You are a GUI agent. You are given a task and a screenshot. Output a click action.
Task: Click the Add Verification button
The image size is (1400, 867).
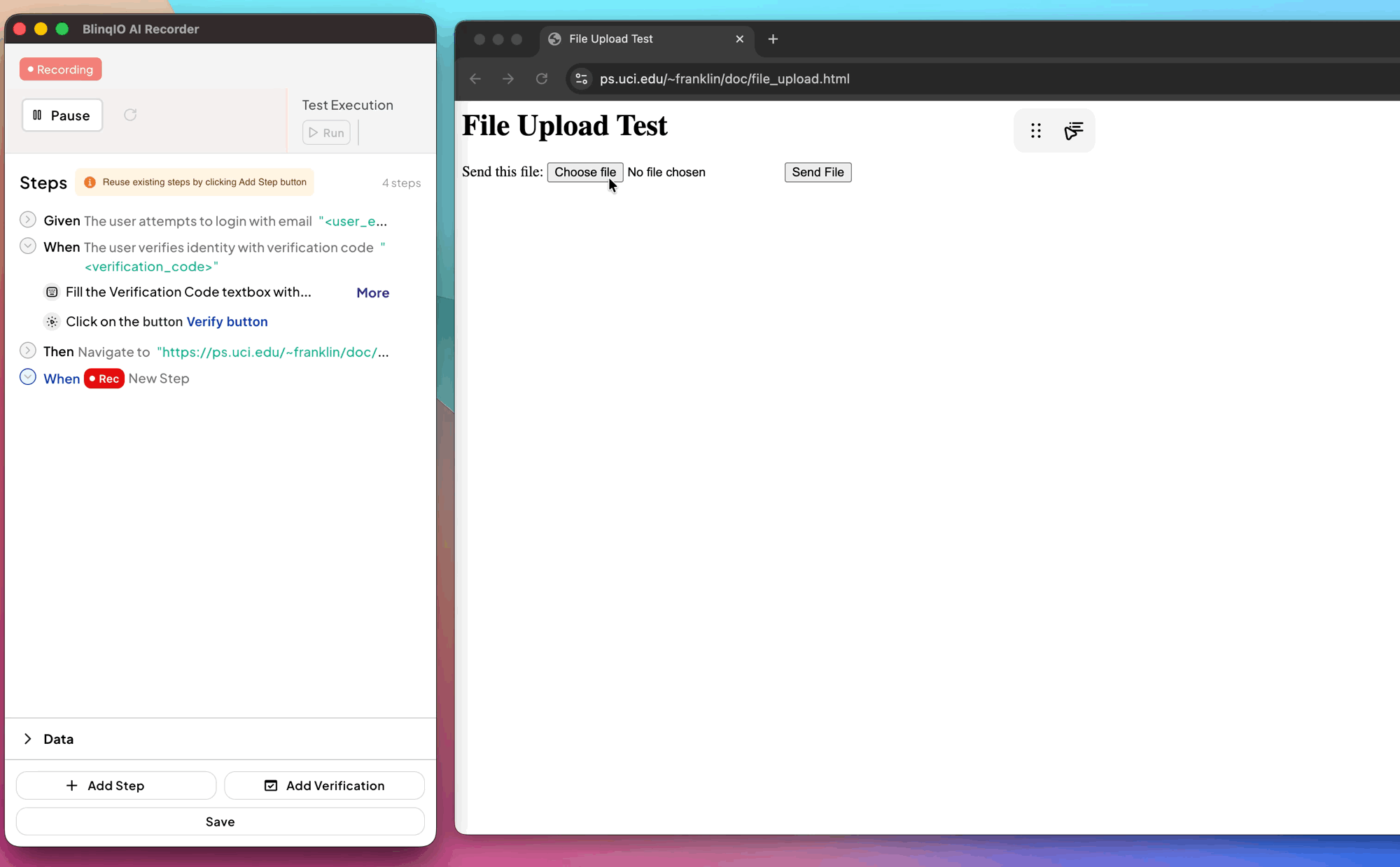pos(324,785)
